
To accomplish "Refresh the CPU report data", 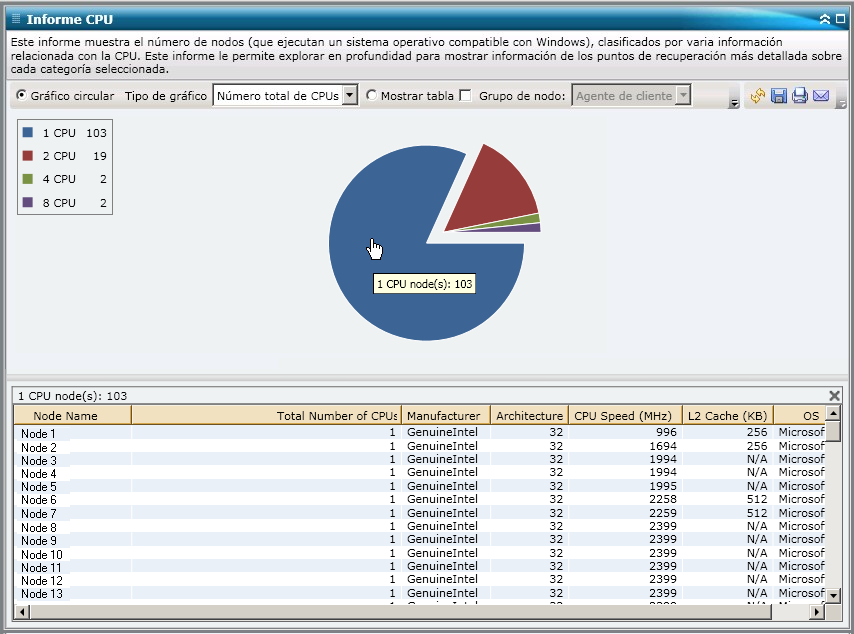I will coord(757,97).
